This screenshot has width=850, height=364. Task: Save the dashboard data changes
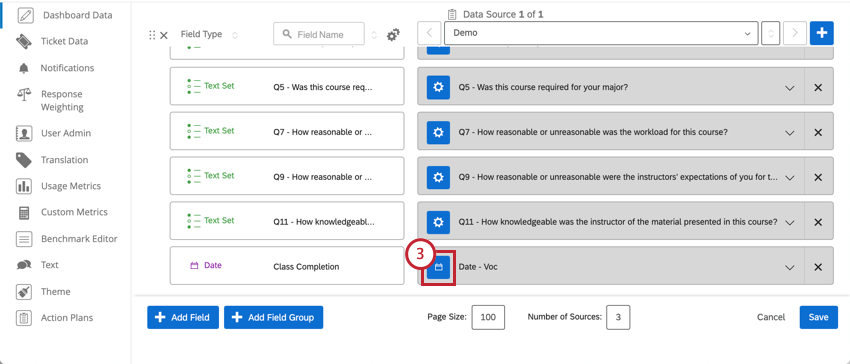point(819,317)
